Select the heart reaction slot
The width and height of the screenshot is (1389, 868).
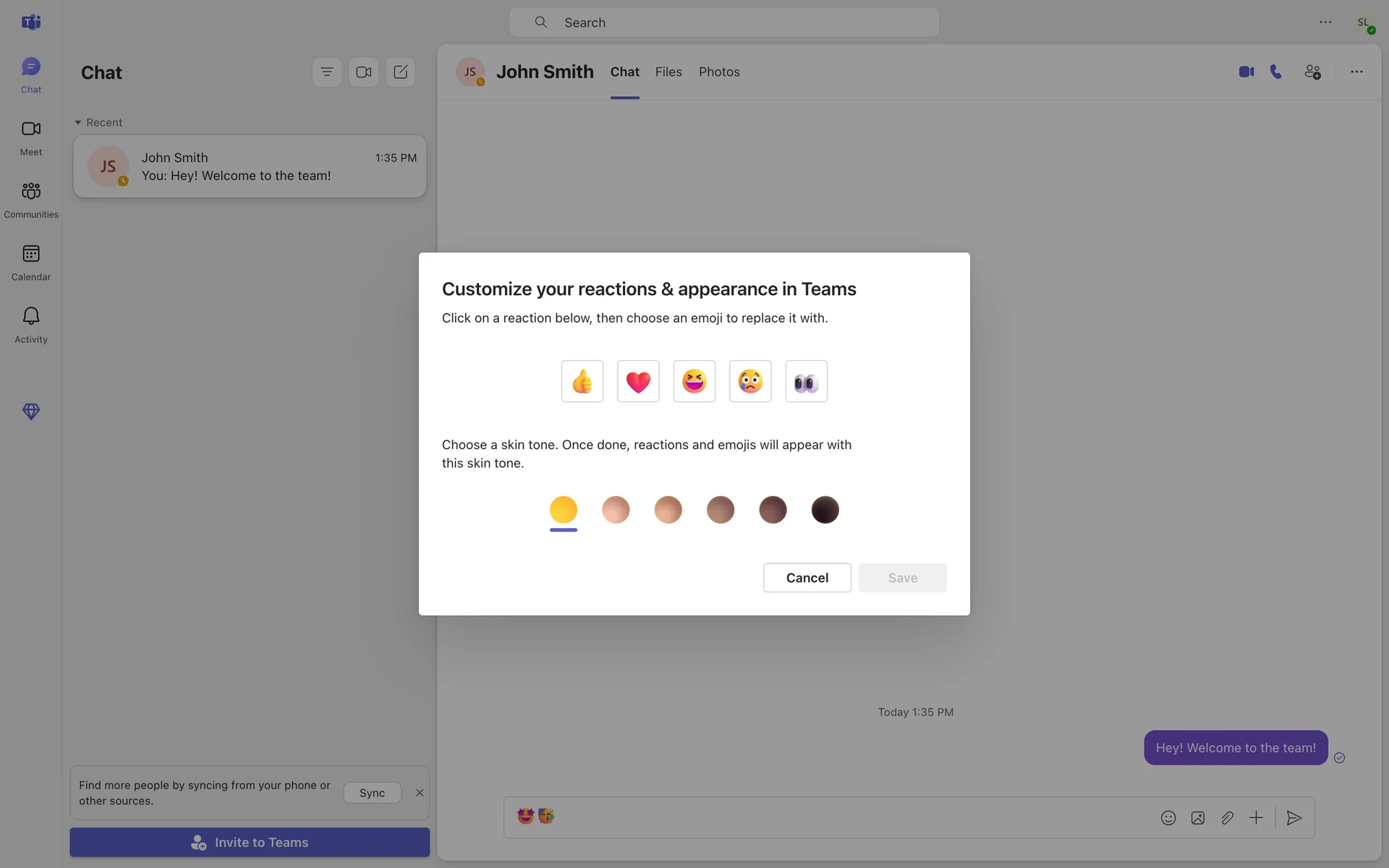(x=638, y=381)
